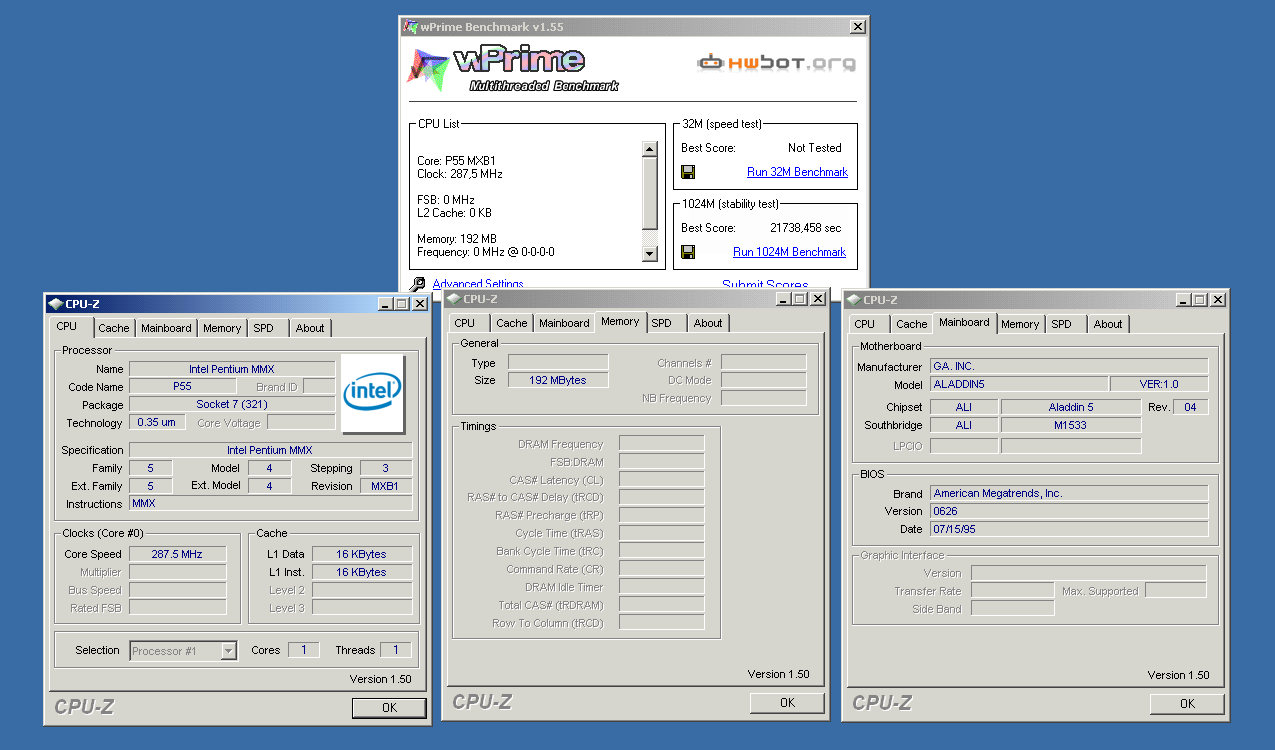Open About tab in left CPU-Z
Viewport: 1275px width, 750px height.
pyautogui.click(x=310, y=328)
